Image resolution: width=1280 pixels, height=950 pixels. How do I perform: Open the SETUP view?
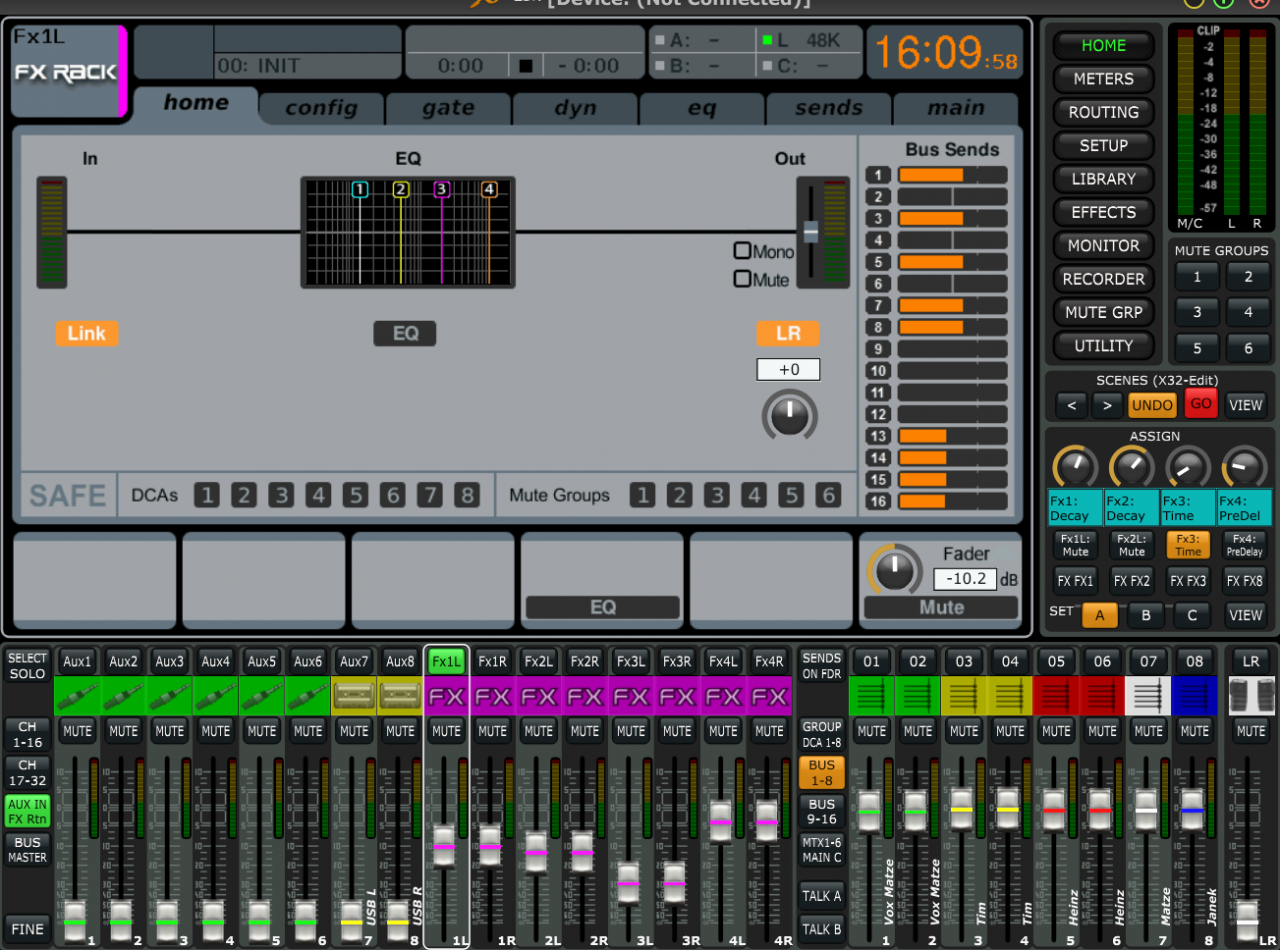pos(1103,145)
